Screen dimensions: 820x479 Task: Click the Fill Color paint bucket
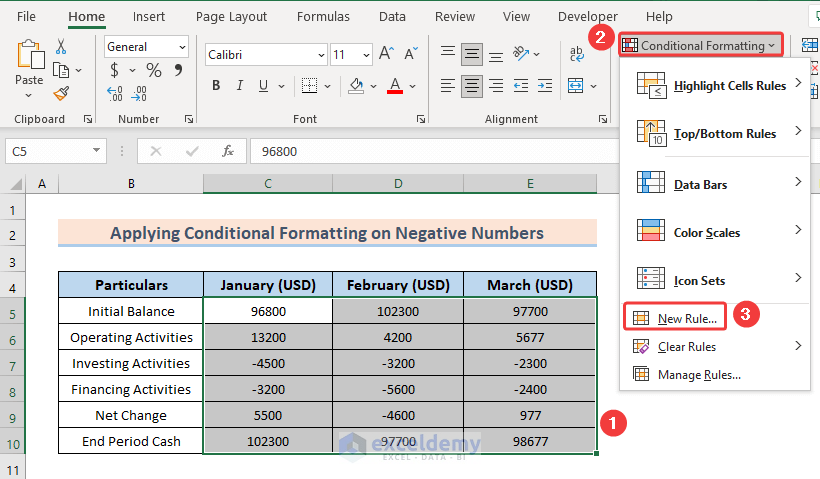tap(356, 86)
